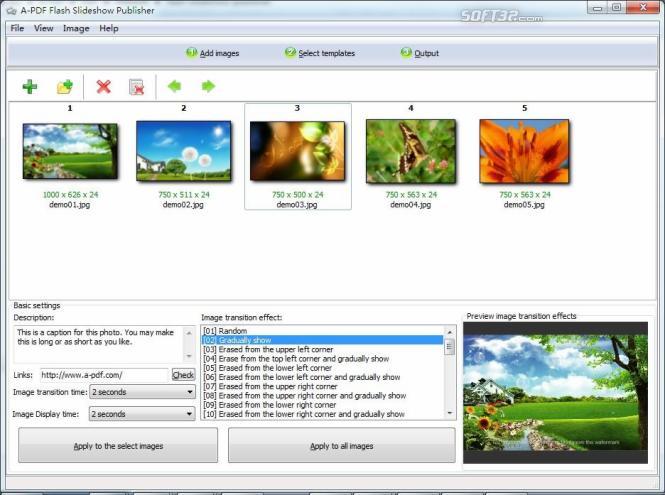Click the Clear all images icon
This screenshot has width=665, height=495.
click(136, 87)
